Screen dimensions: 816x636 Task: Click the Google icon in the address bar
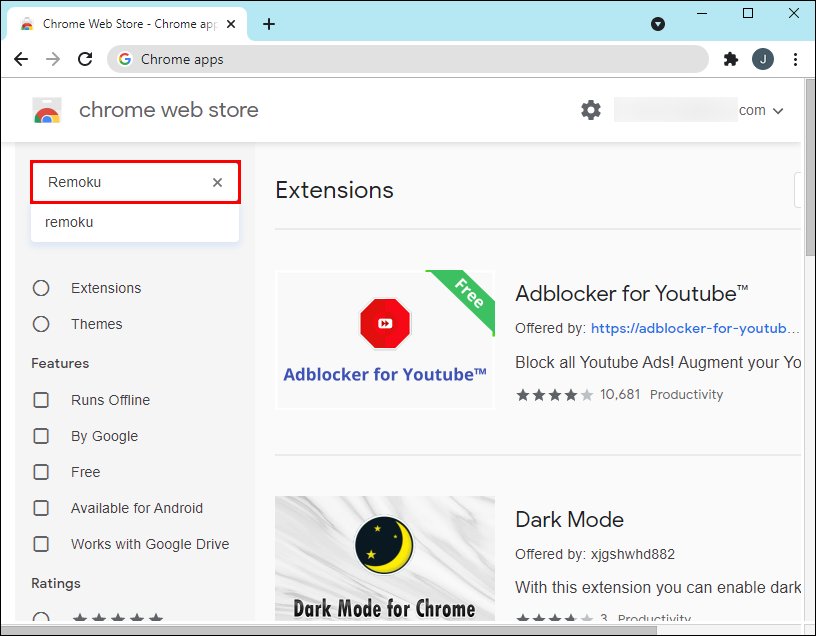(125, 59)
